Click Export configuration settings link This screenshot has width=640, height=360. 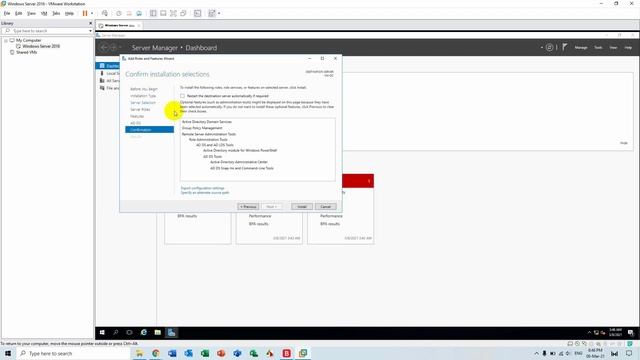(202, 188)
